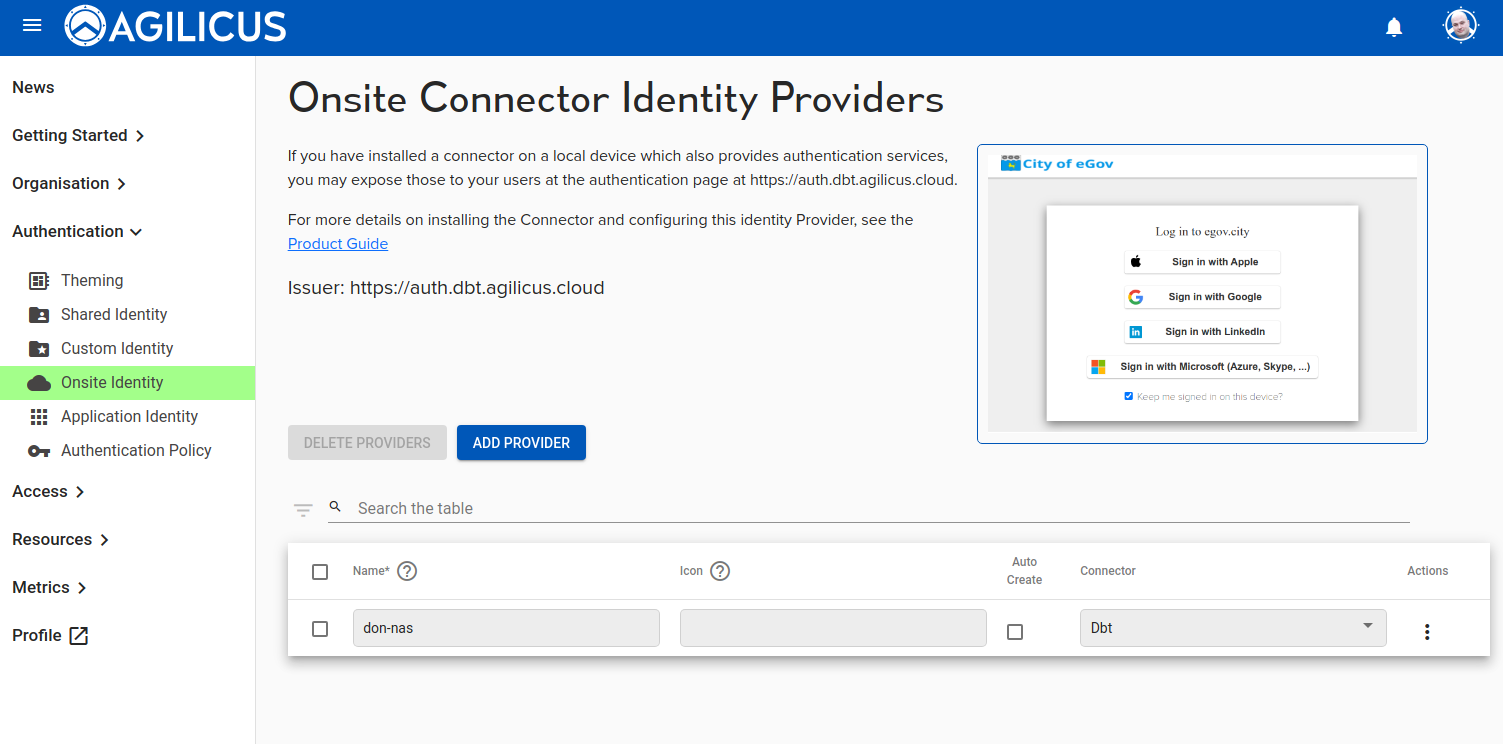Click the Agilicus logo
The height and width of the screenshot is (744, 1503).
(x=176, y=27)
